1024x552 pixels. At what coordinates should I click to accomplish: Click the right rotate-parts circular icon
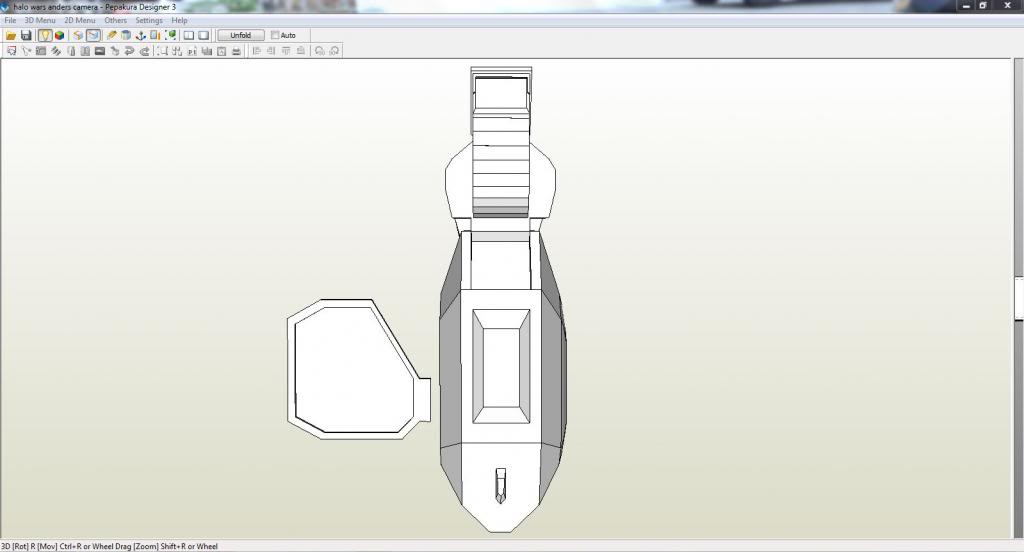334,51
